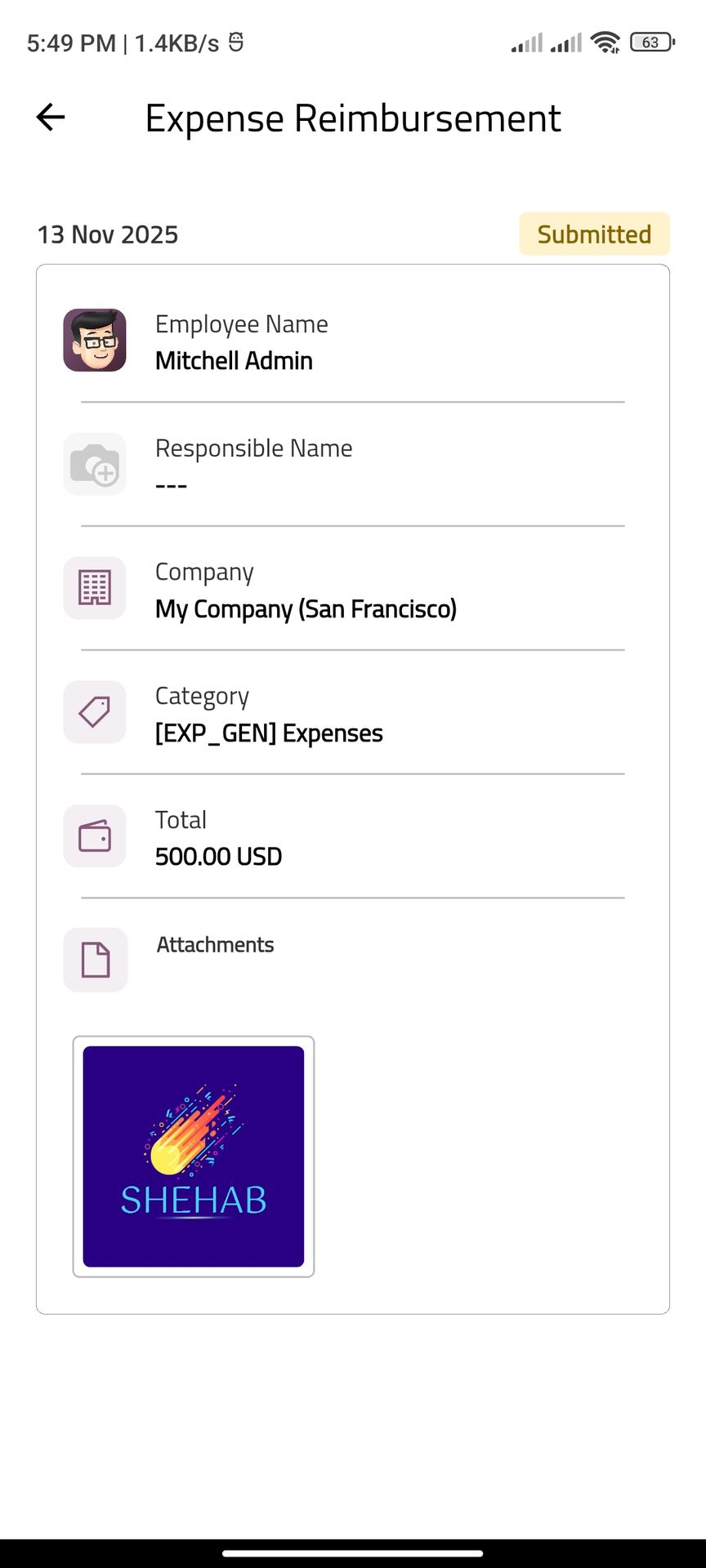
Task: Tap the Attachments document icon
Action: click(96, 960)
